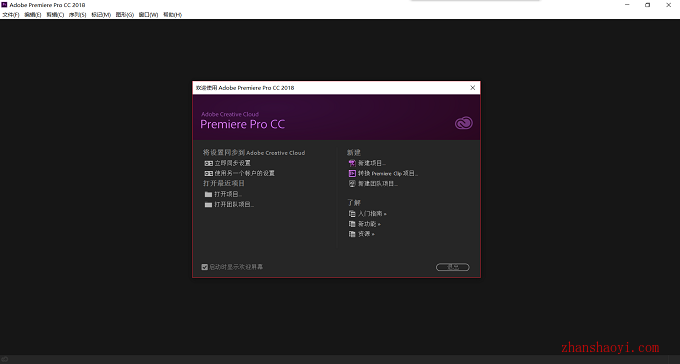680x364 pixels.
Task: Open the Sequence (序列) menu
Action: tap(78, 15)
